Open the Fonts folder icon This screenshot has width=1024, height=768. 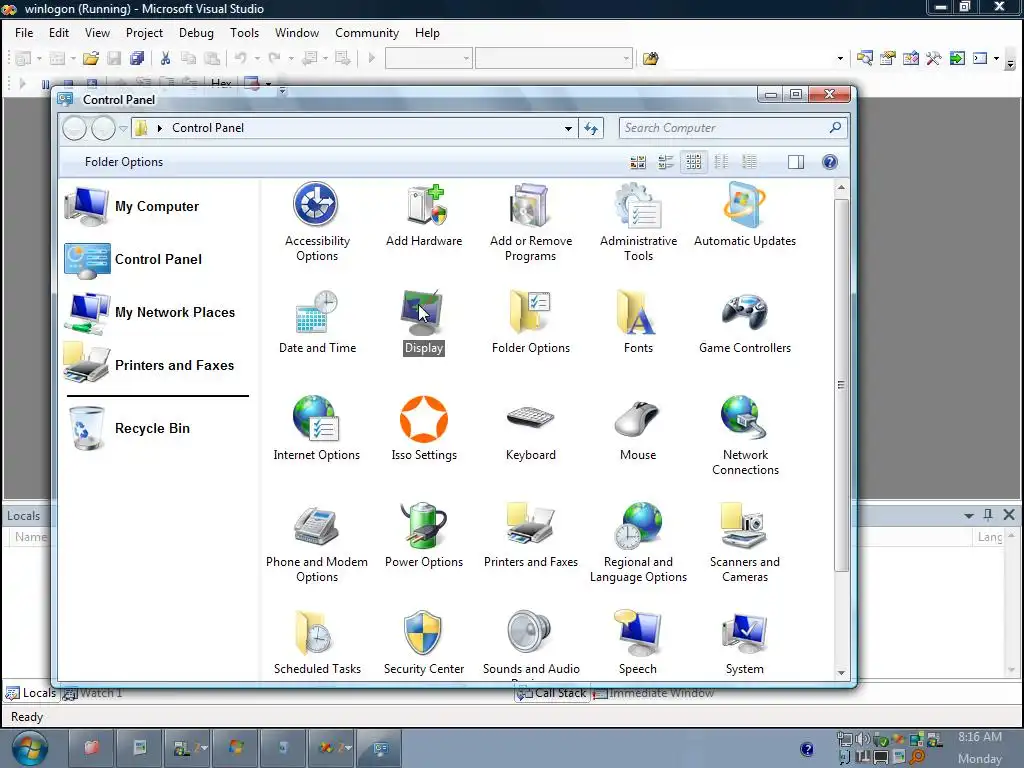[638, 322]
